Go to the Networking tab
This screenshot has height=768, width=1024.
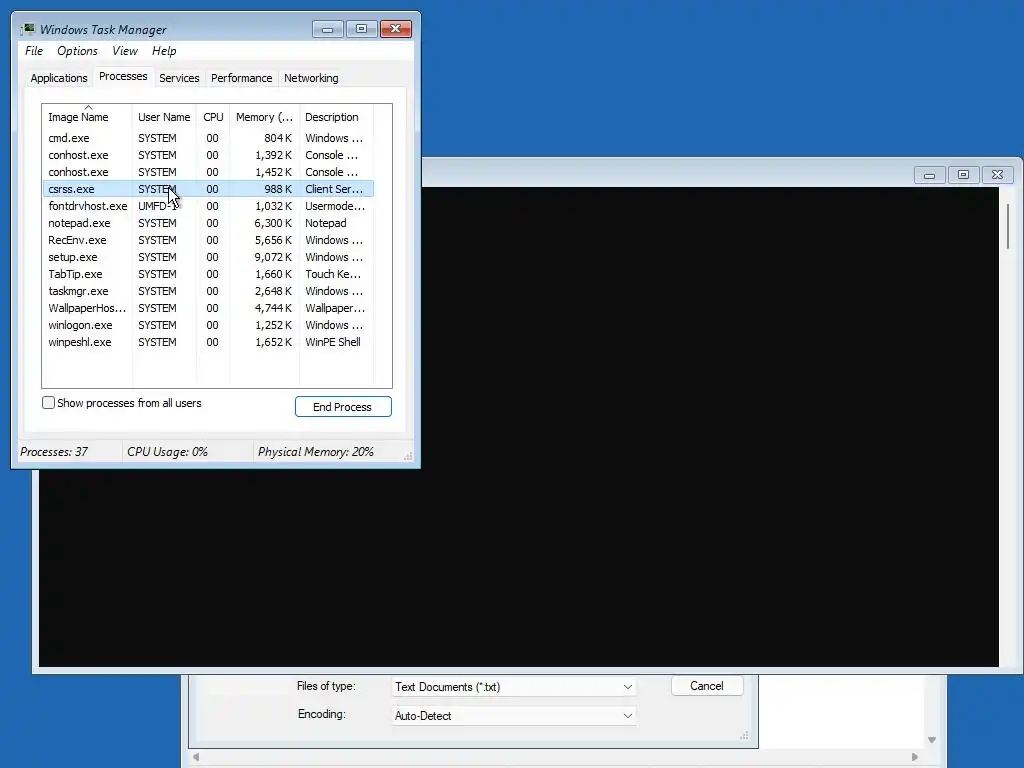tap(311, 78)
